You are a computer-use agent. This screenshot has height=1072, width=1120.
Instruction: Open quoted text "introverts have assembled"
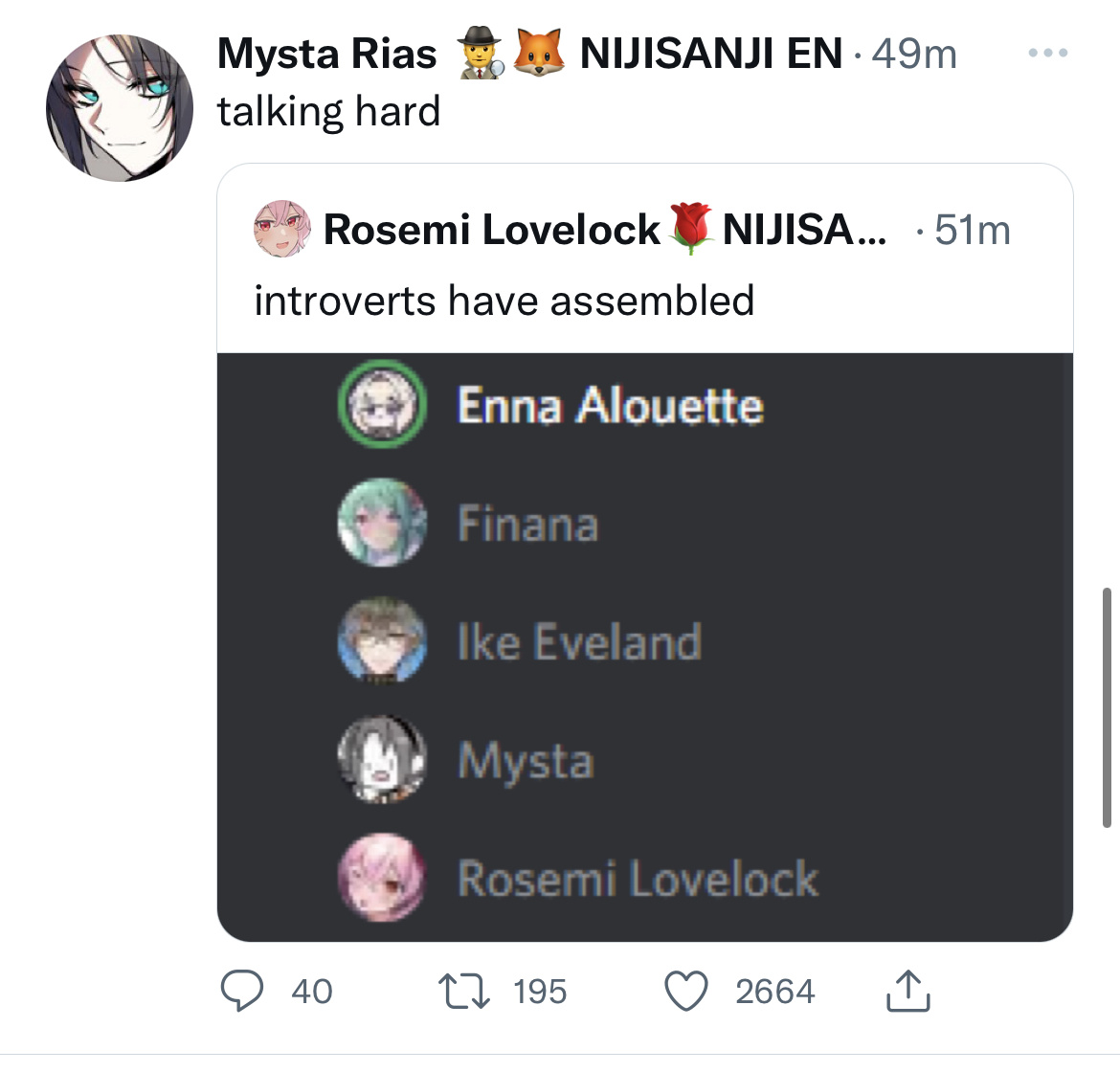click(x=504, y=300)
